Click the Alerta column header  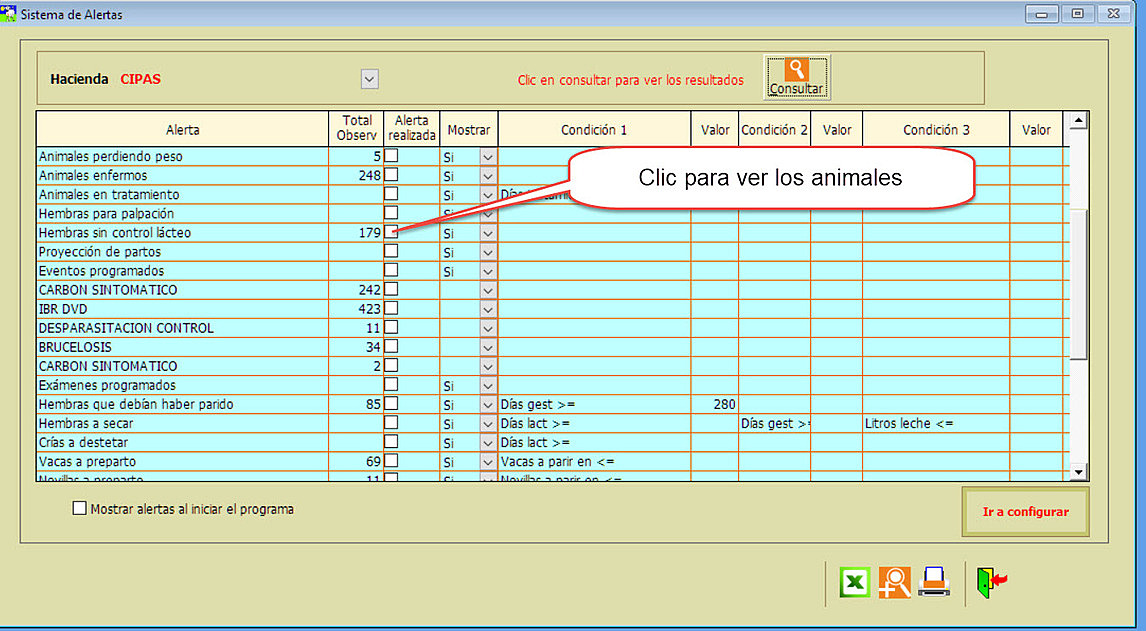tap(183, 130)
